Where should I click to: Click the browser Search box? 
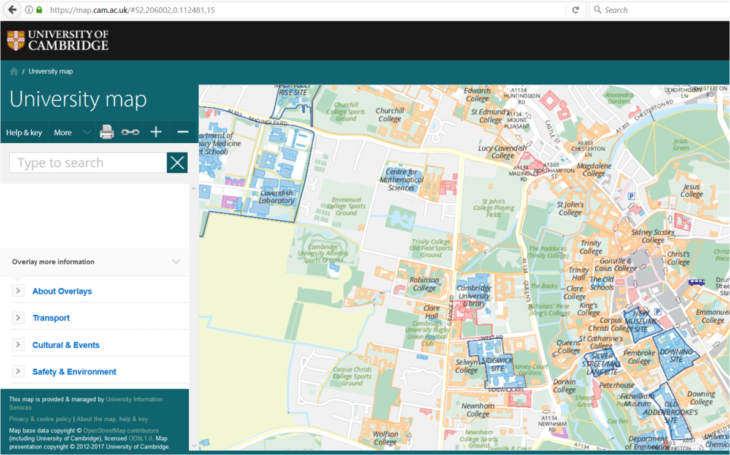[661, 10]
